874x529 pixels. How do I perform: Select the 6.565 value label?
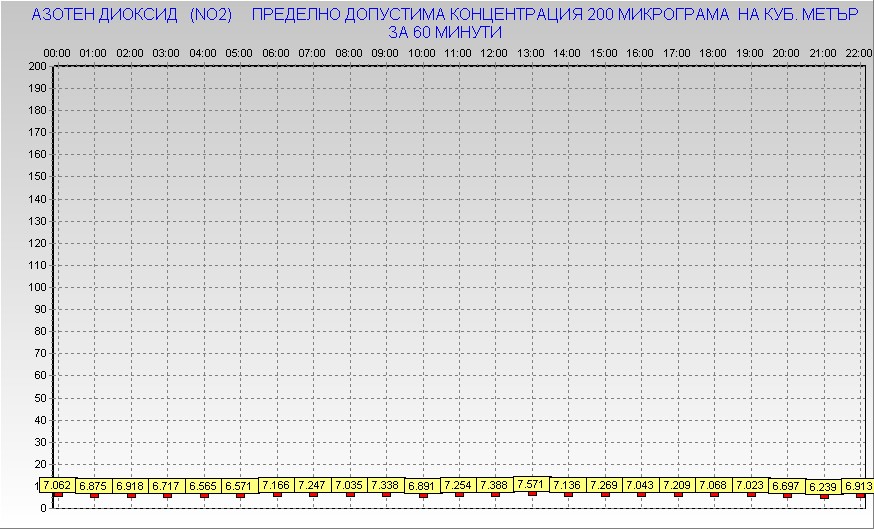[203, 486]
